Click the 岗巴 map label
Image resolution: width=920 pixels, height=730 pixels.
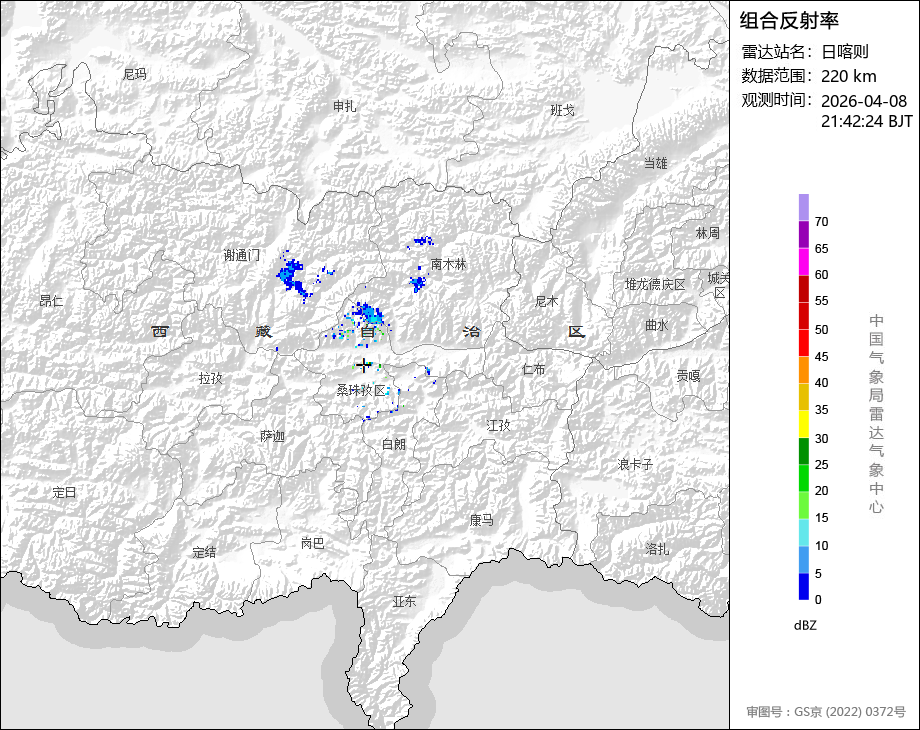point(312,543)
